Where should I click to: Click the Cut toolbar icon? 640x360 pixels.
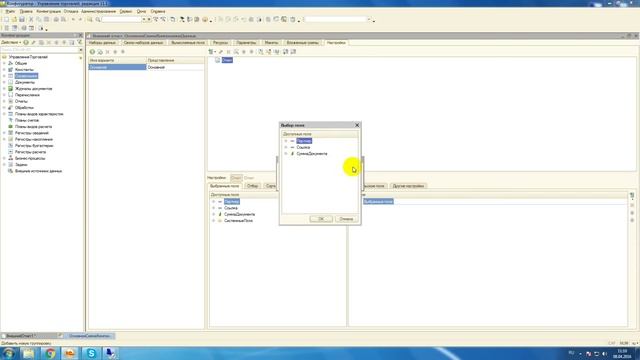(31, 20)
